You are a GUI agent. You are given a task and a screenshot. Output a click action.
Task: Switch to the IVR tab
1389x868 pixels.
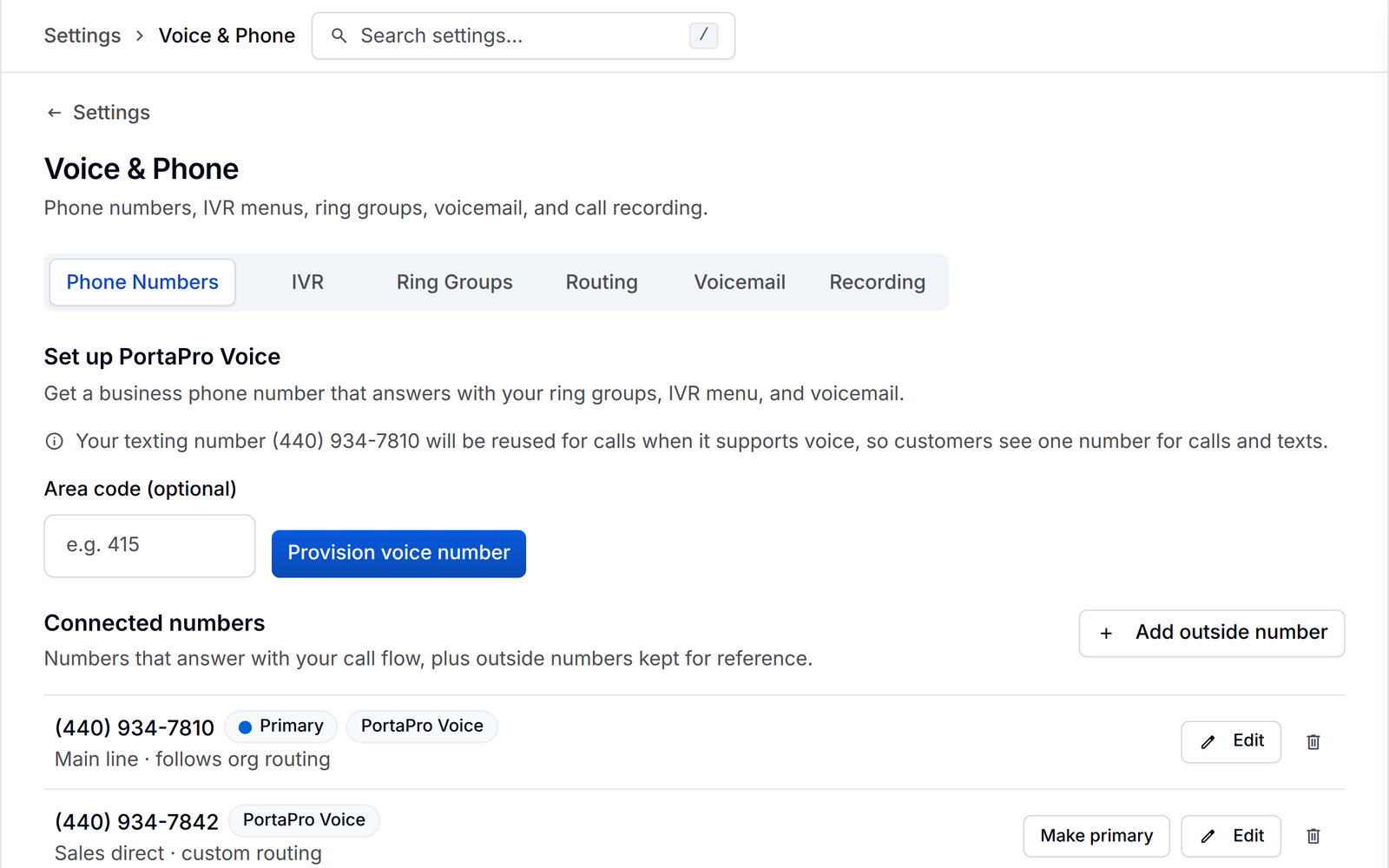(x=307, y=282)
